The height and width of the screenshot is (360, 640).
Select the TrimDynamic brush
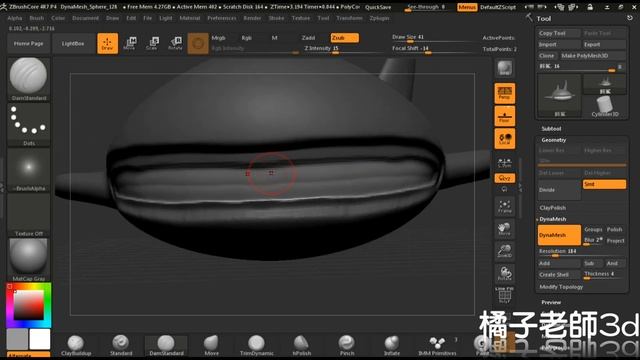[256, 345]
